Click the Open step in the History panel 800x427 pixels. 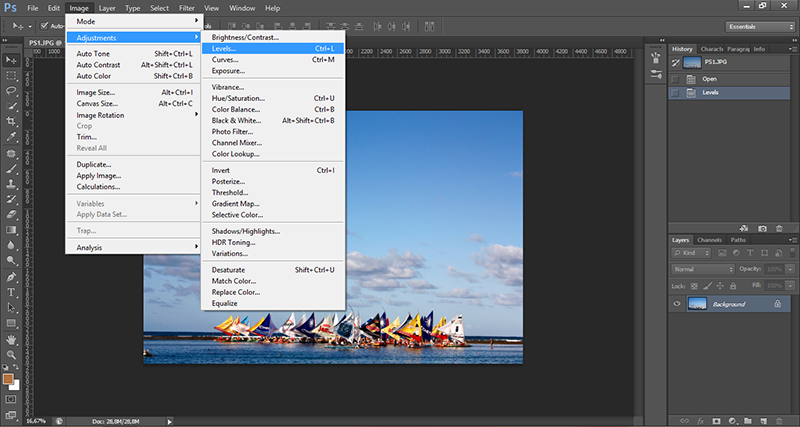pos(710,78)
